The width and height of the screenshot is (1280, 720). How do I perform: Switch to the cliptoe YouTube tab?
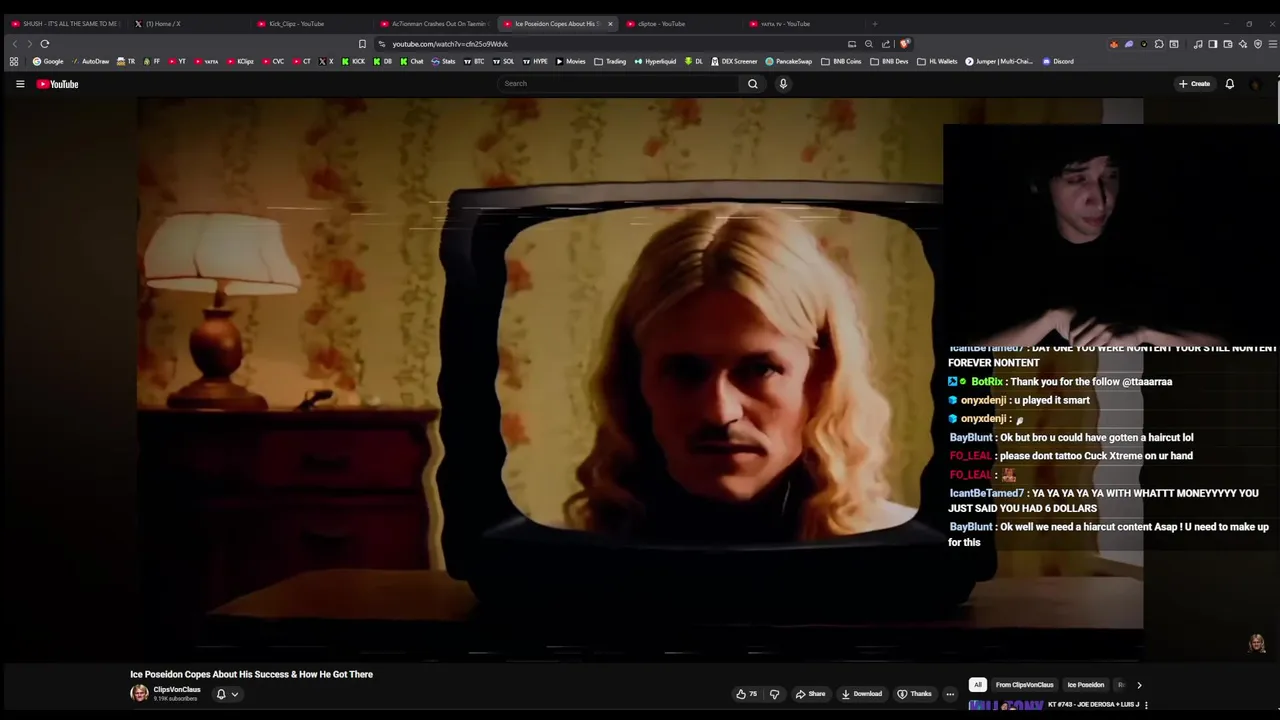[x=680, y=24]
